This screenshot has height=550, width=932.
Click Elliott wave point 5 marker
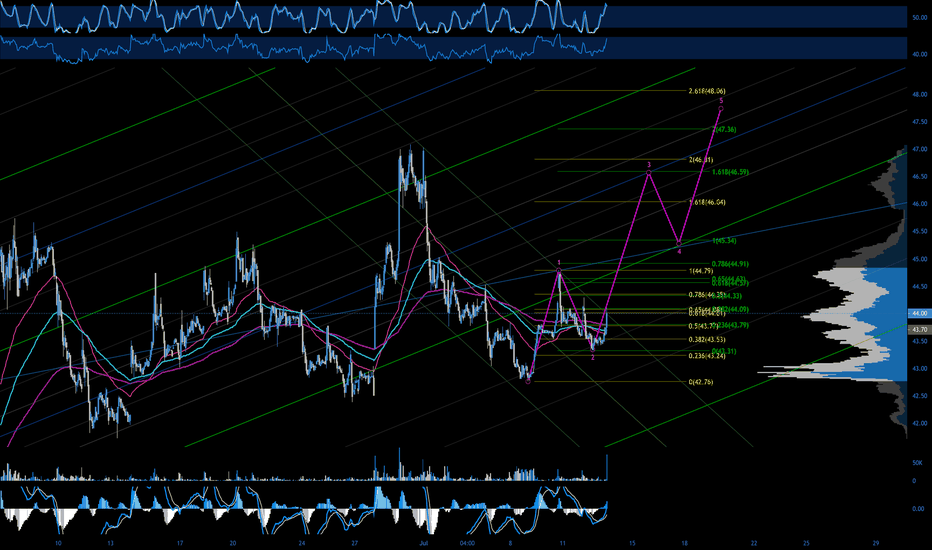pos(721,108)
